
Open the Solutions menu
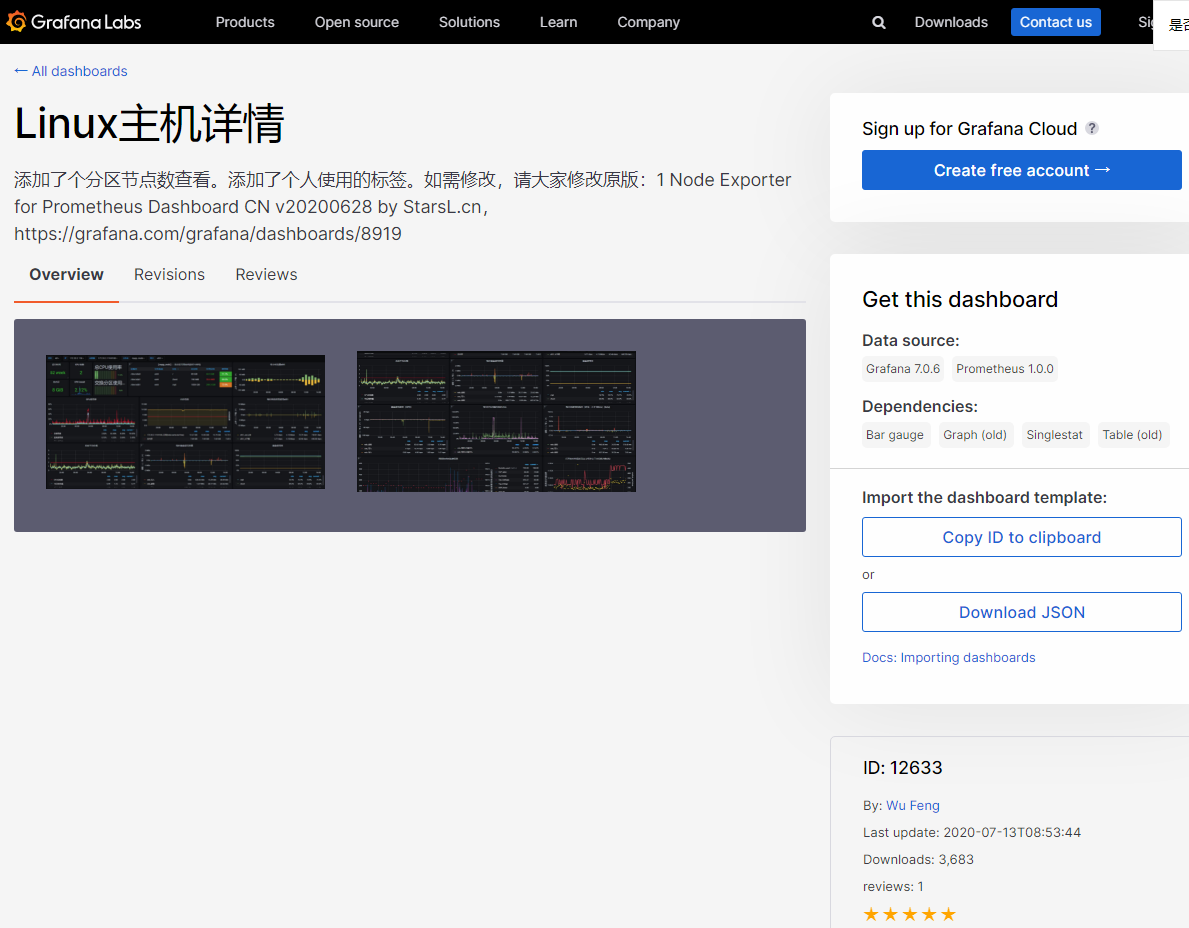click(x=469, y=22)
